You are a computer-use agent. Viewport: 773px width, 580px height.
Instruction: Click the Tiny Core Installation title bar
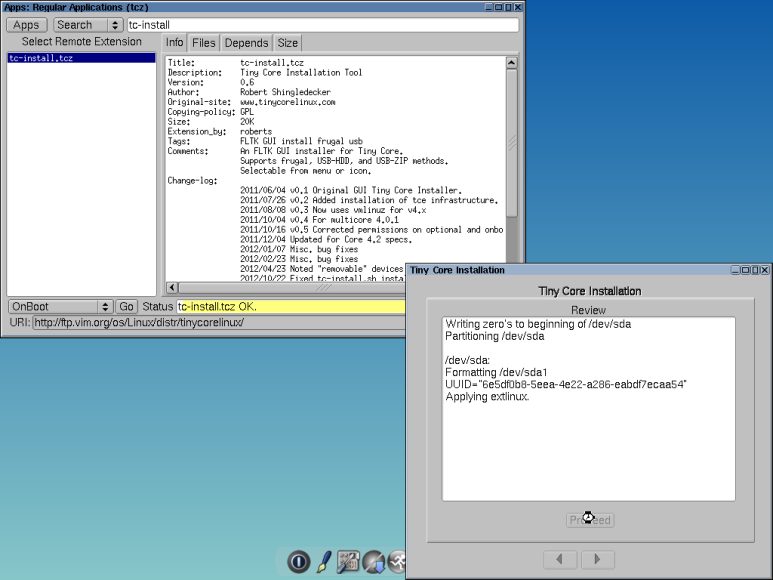tap(567, 270)
